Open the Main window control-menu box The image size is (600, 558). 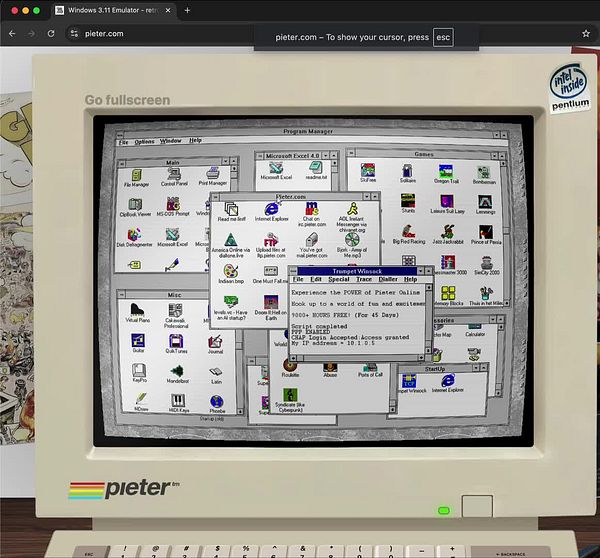point(122,163)
